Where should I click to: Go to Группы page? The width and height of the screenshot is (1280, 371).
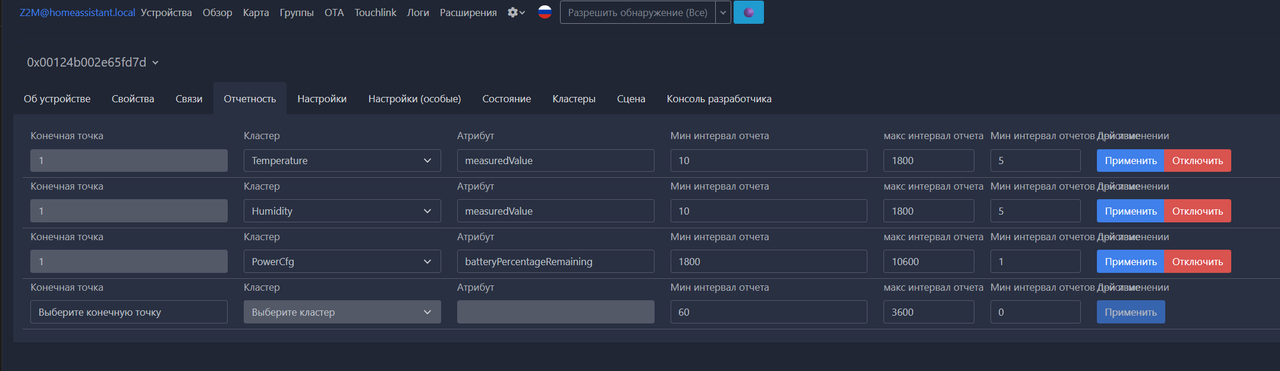click(297, 13)
